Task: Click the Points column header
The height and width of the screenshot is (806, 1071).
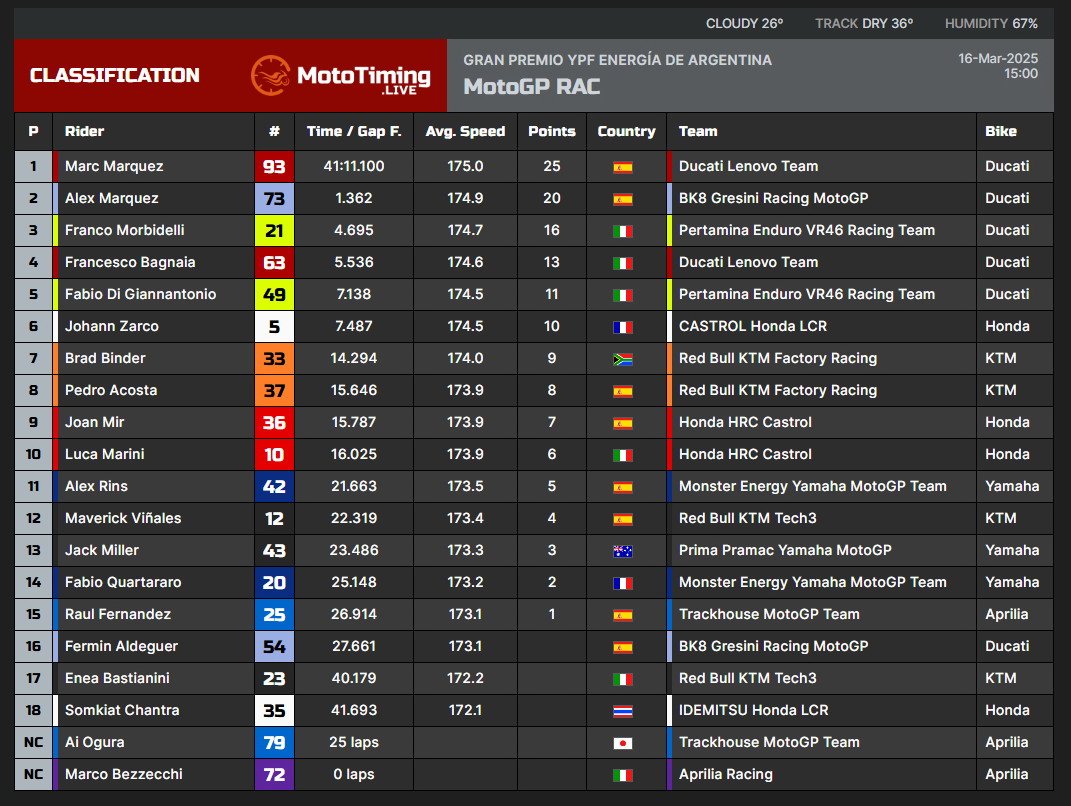Action: [x=552, y=131]
